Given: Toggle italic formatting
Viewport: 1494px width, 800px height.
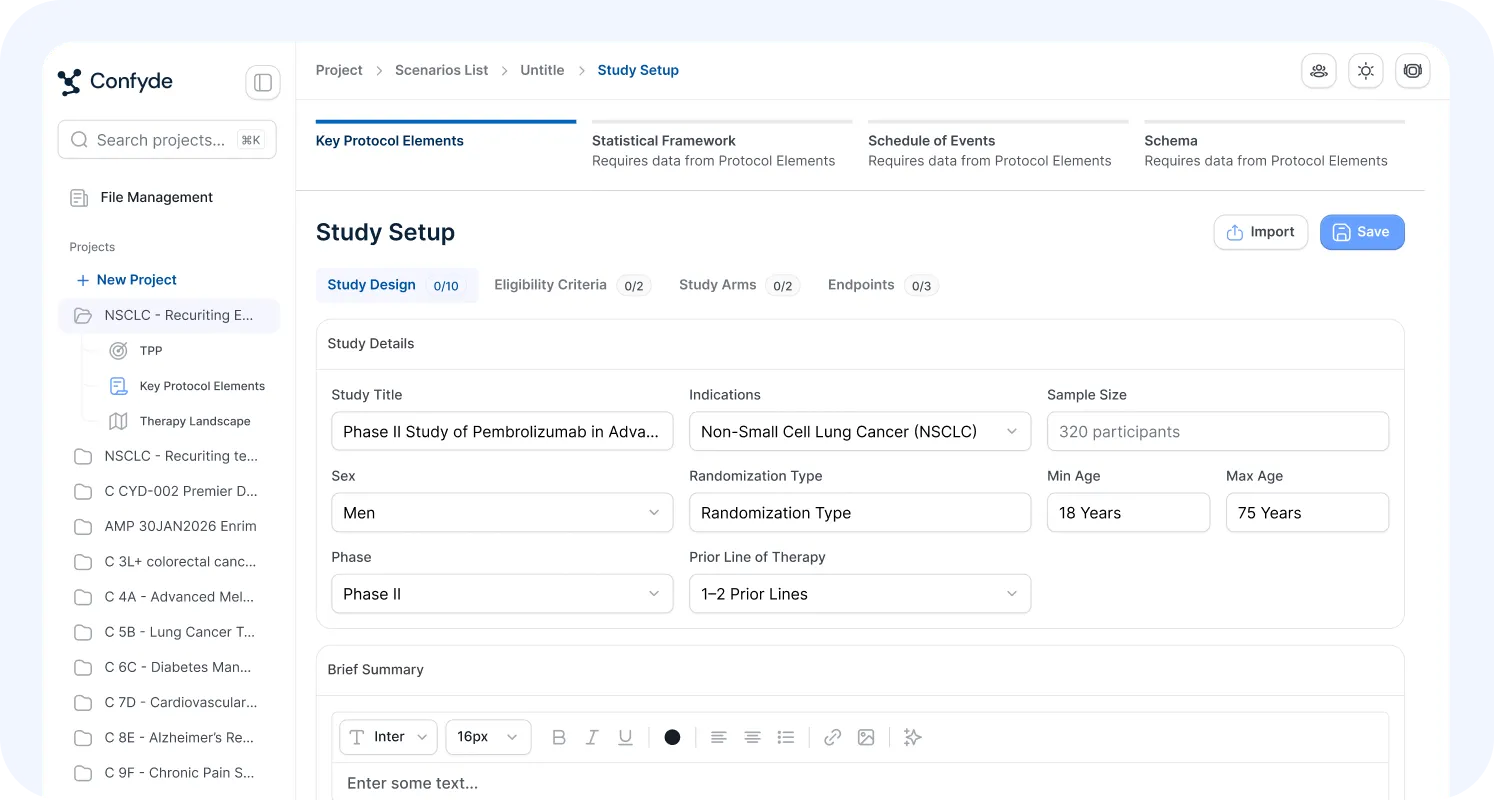Looking at the screenshot, I should tap(592, 737).
